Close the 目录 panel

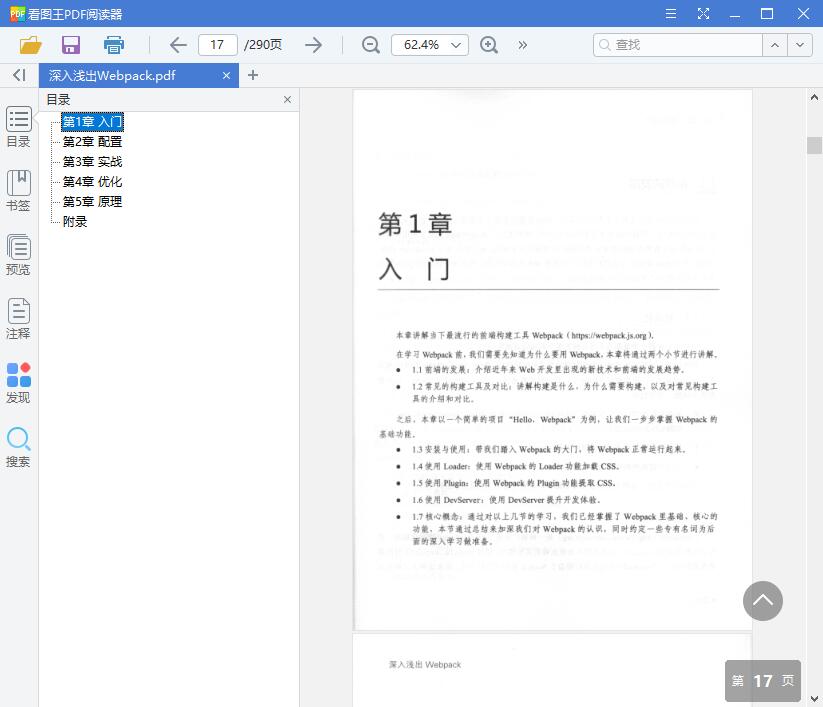tap(287, 100)
